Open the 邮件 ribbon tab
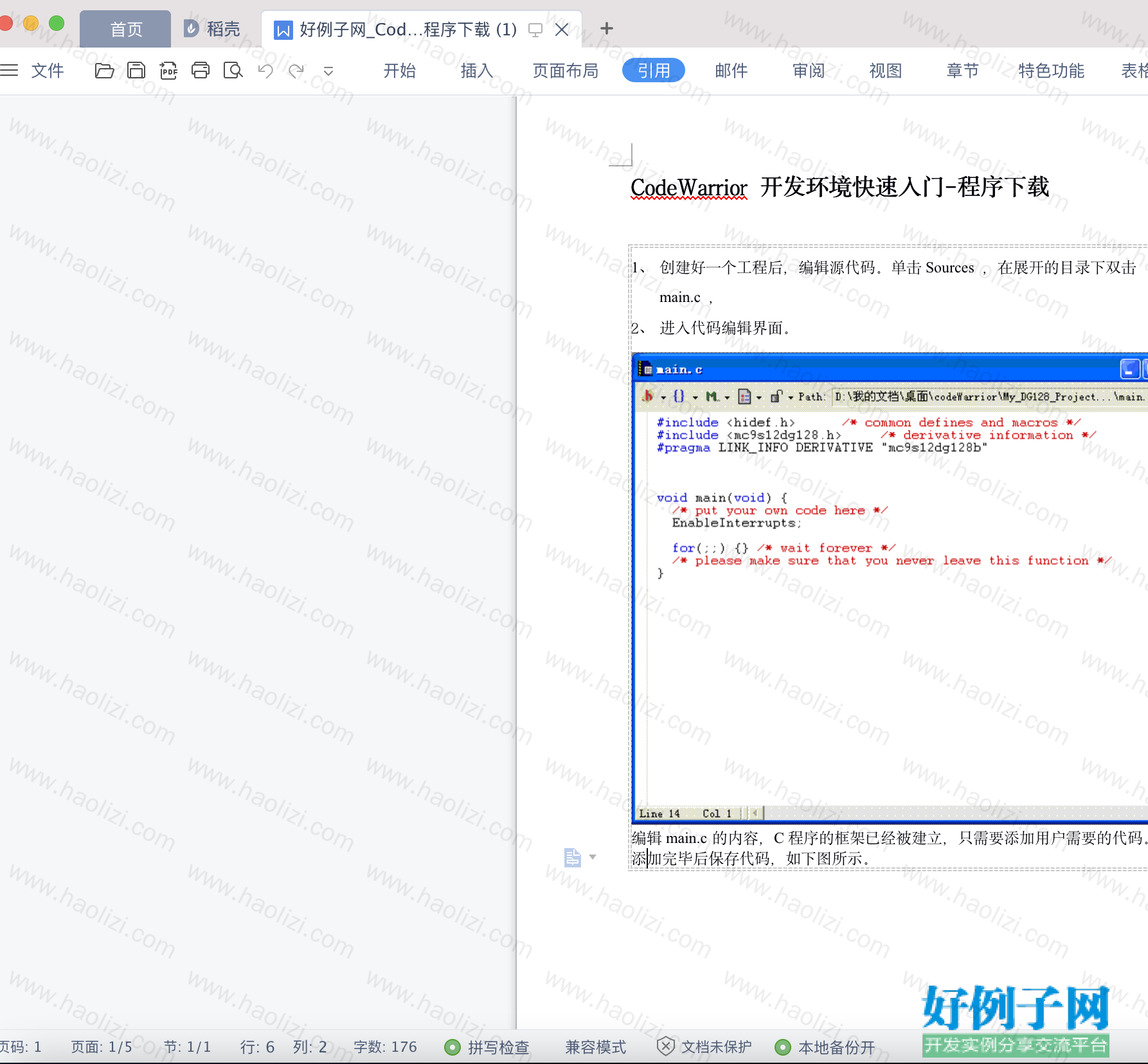Image resolution: width=1148 pixels, height=1064 pixels. point(731,71)
